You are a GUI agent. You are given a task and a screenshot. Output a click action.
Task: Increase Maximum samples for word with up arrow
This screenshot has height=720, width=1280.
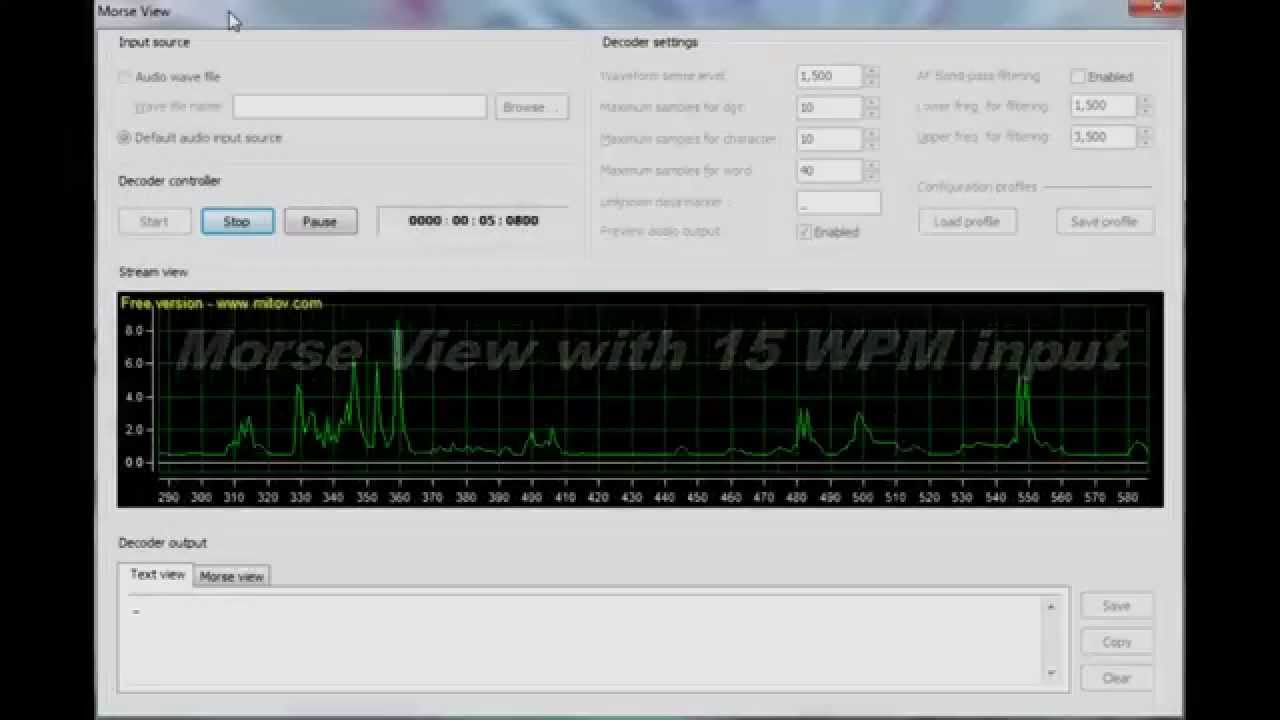coord(871,165)
